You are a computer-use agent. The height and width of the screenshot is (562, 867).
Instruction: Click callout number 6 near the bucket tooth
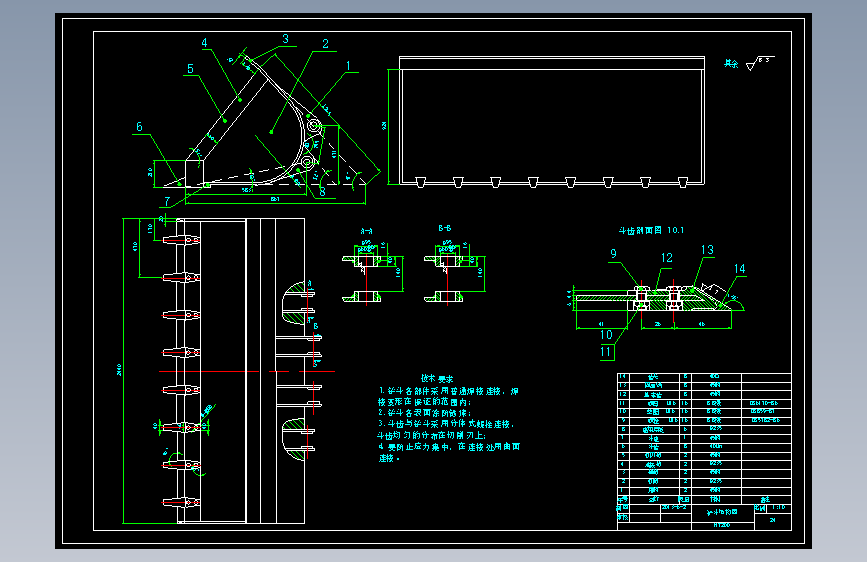139,127
